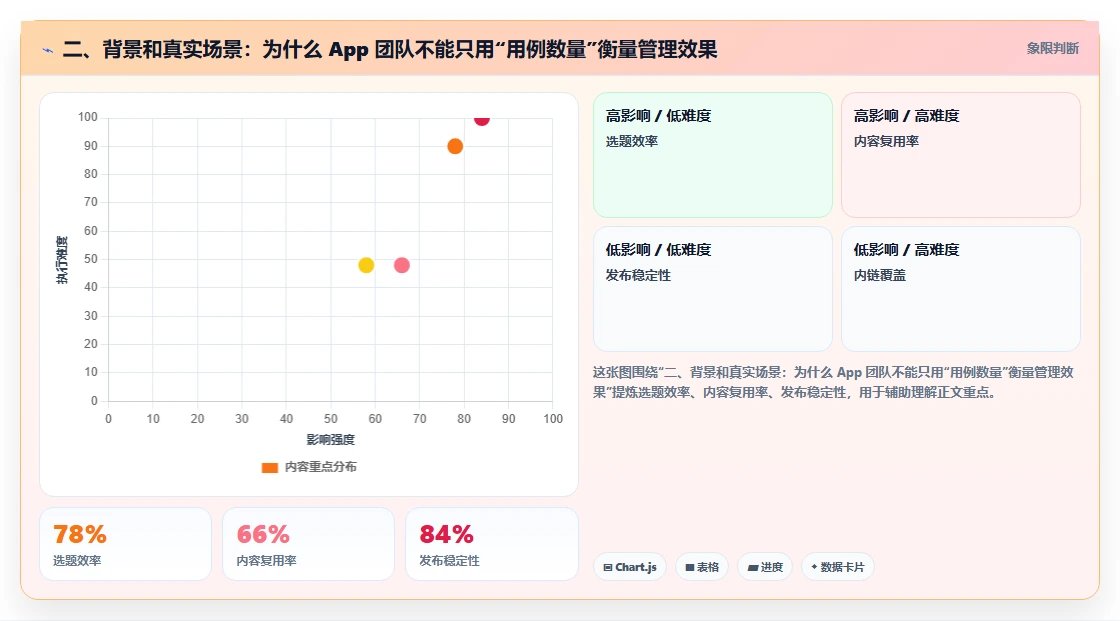The width and height of the screenshot is (1120, 621).
Task: Click the 影响强度 axis title
Action: pos(331,439)
